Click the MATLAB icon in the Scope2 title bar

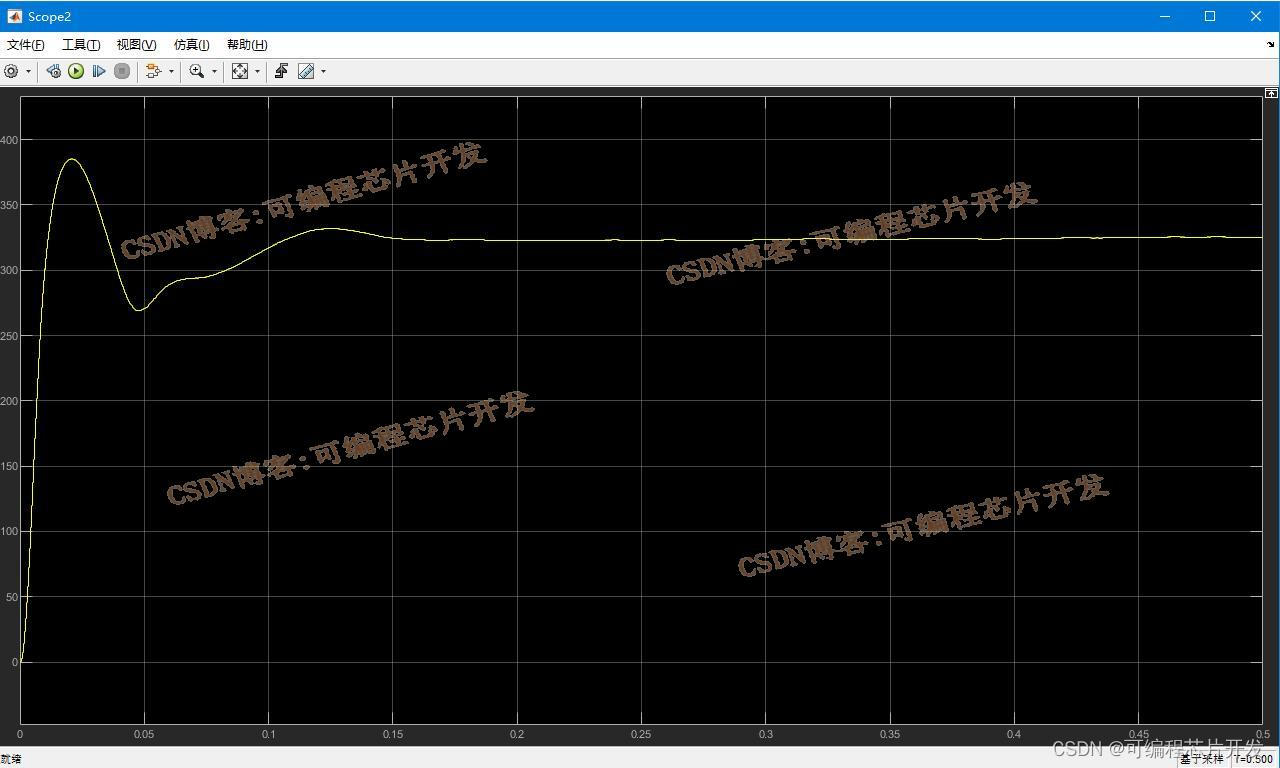[x=14, y=16]
